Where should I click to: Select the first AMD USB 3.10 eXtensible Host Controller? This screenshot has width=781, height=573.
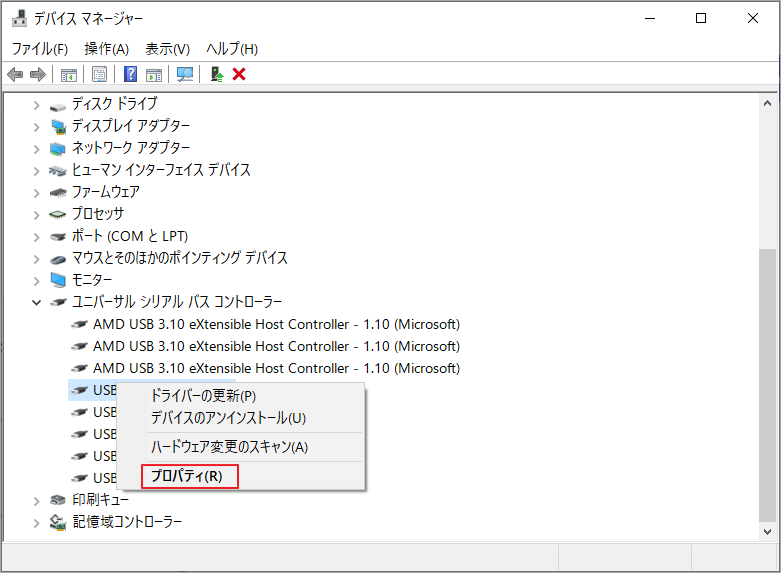pos(276,324)
